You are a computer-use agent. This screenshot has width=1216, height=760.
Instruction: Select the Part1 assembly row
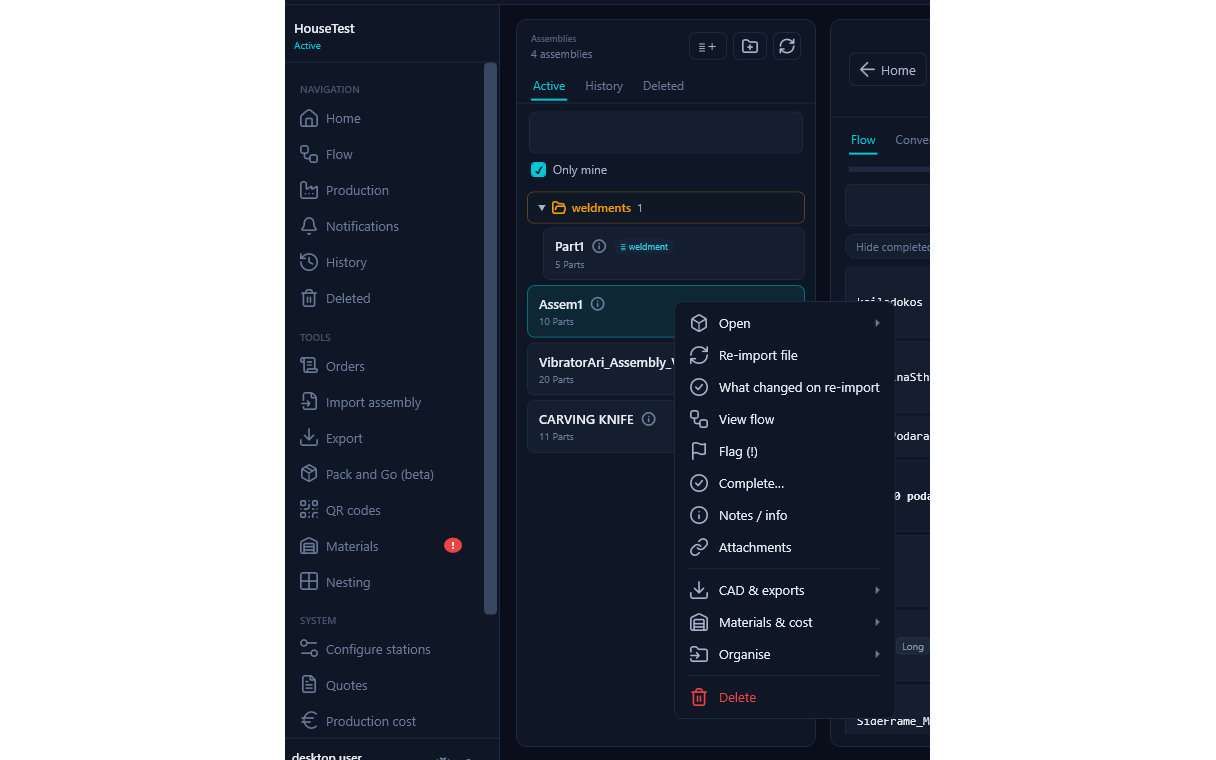(674, 254)
